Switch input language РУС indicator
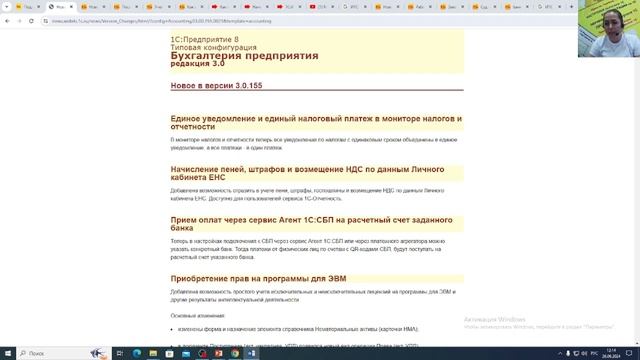640x360 pixels. 594,353
